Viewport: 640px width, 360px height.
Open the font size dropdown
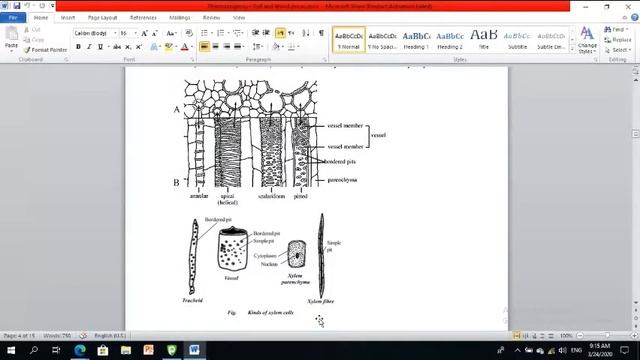tap(136, 33)
